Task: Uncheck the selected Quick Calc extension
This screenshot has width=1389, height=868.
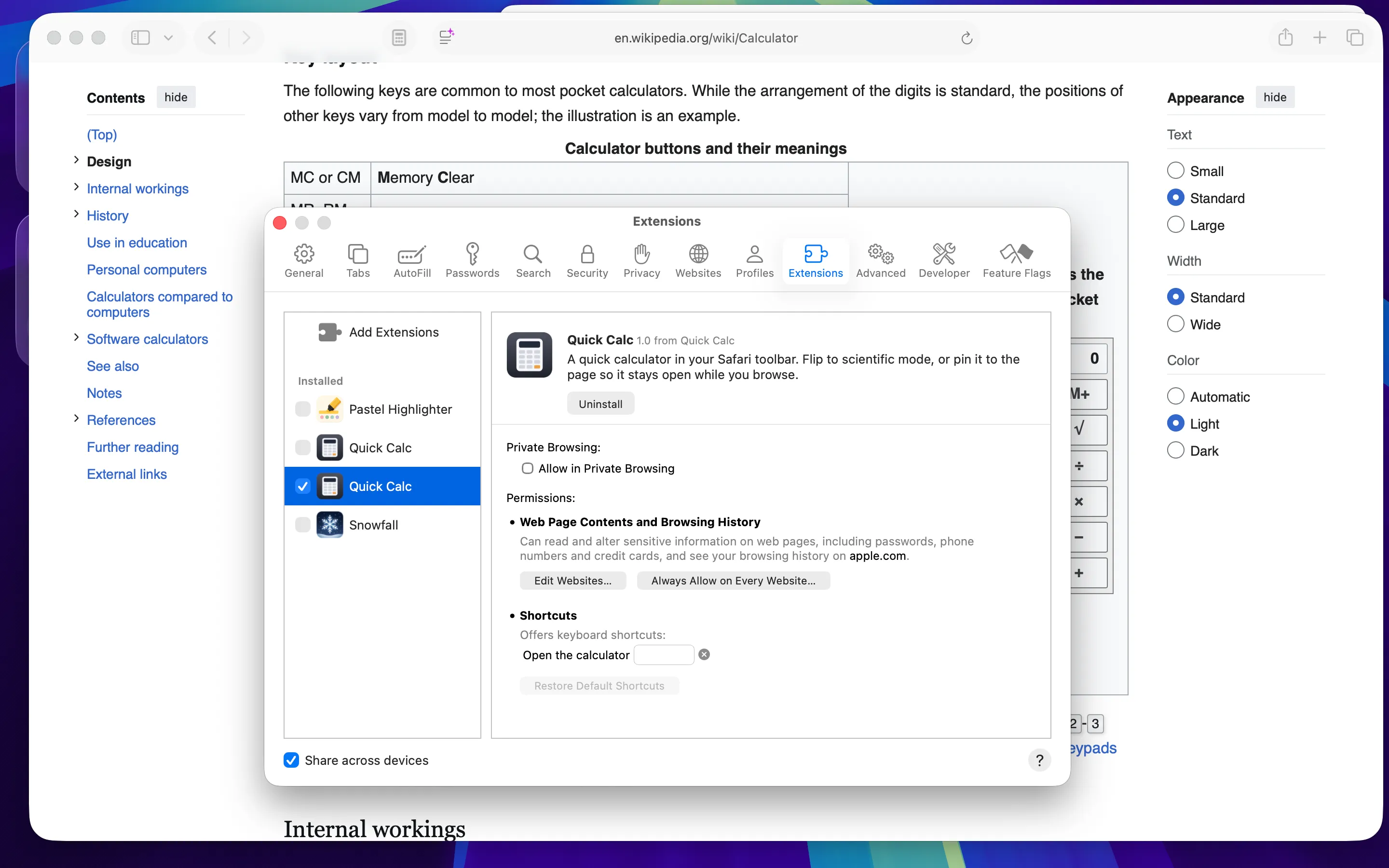Action: pos(302,486)
